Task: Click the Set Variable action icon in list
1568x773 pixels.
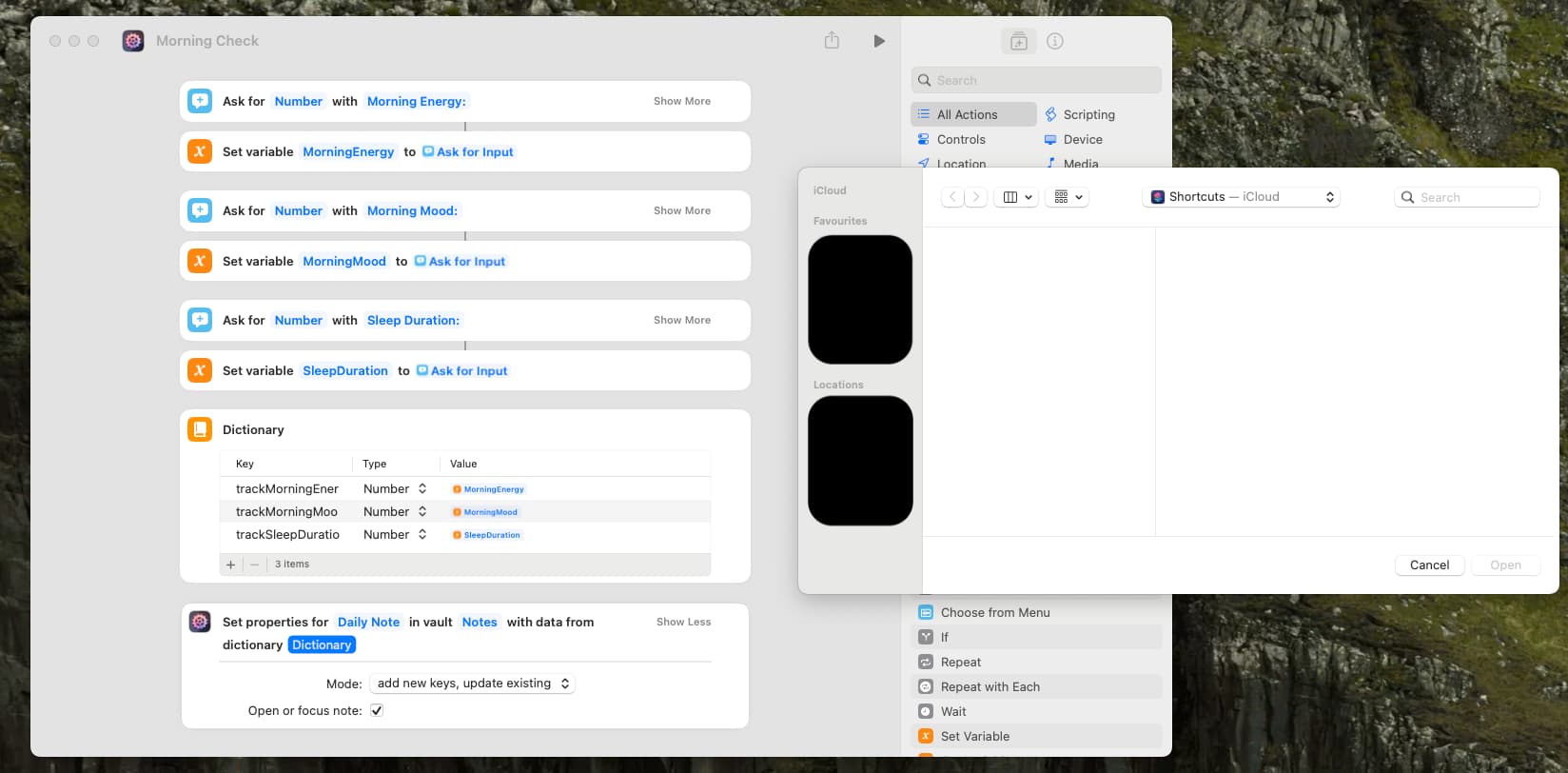Action: 925,736
